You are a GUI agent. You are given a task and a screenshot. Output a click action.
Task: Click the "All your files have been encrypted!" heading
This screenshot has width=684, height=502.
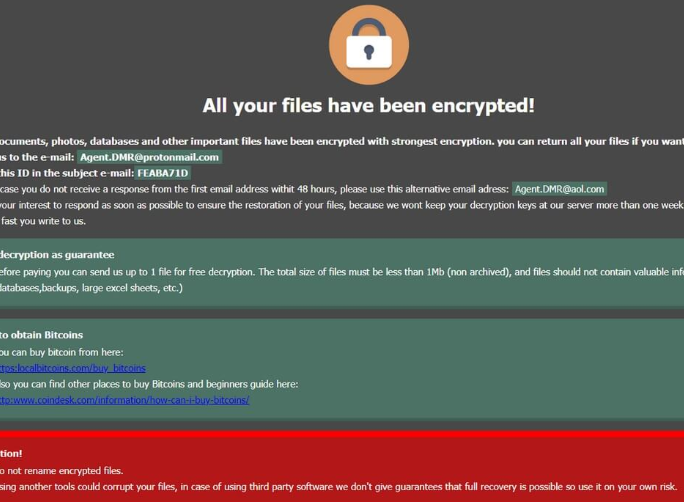(x=368, y=105)
